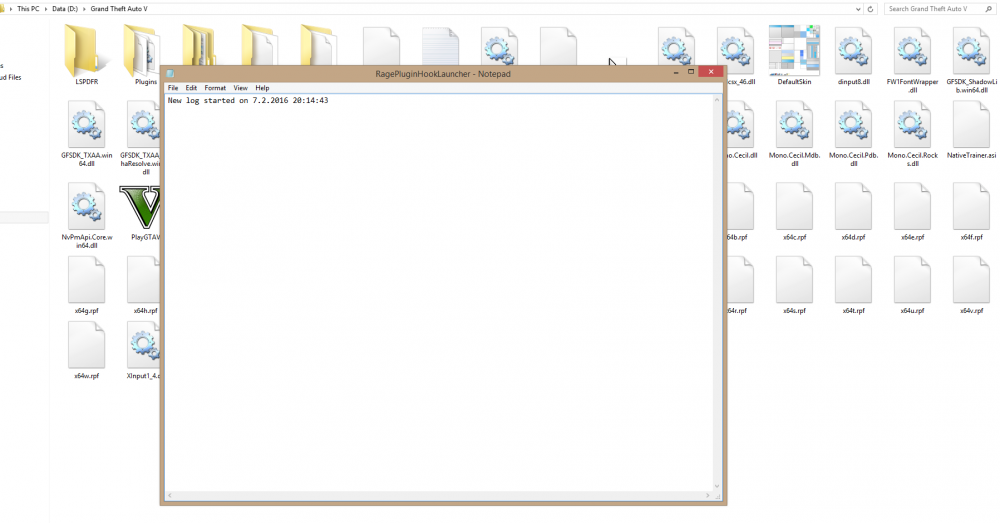This screenshot has width=1000, height=523.
Task: Select the Mono.Cecil.Rocks.dll file
Action: click(912, 133)
